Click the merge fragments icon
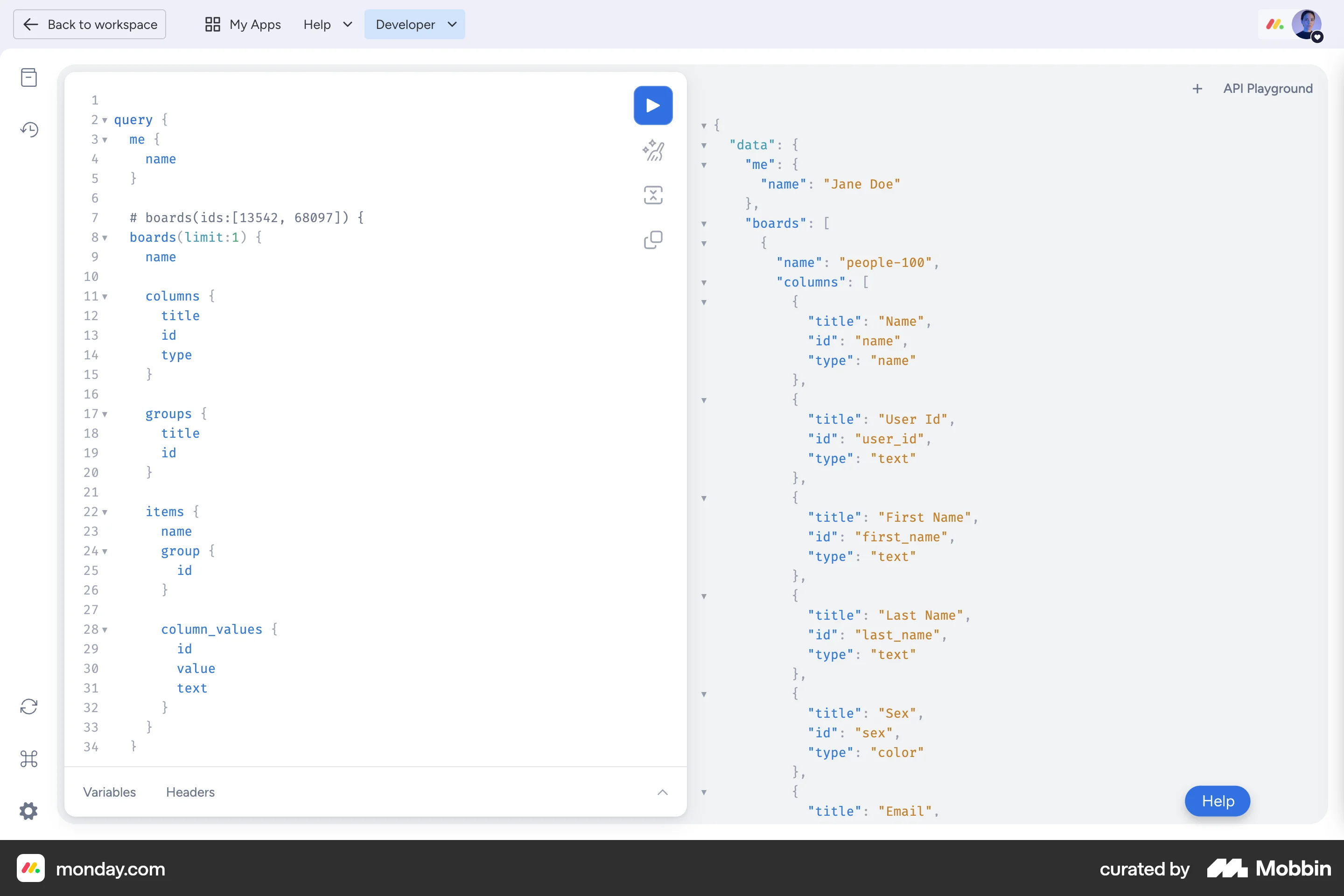The height and width of the screenshot is (896, 1344). pyautogui.click(x=652, y=195)
